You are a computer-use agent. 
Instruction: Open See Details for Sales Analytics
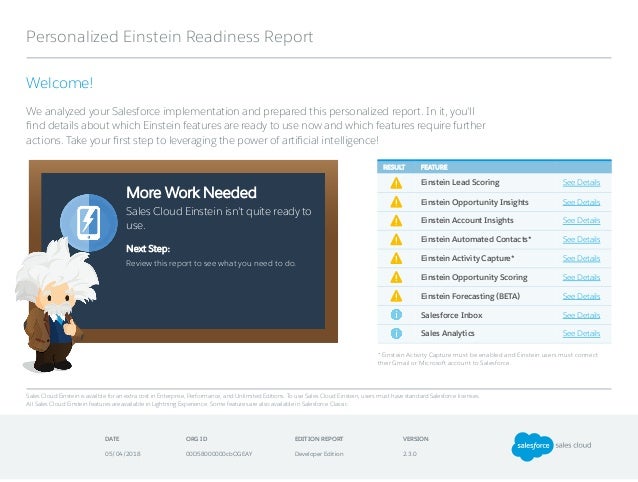581,333
